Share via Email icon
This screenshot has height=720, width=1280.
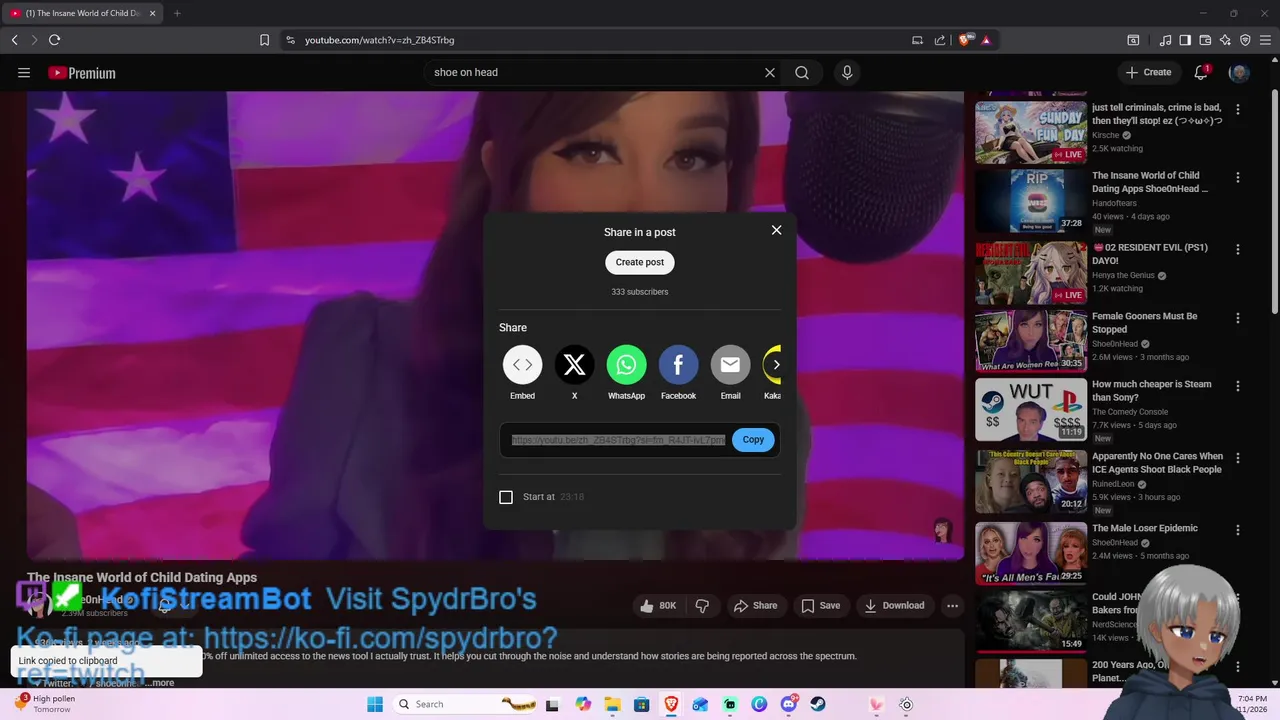[x=730, y=365]
